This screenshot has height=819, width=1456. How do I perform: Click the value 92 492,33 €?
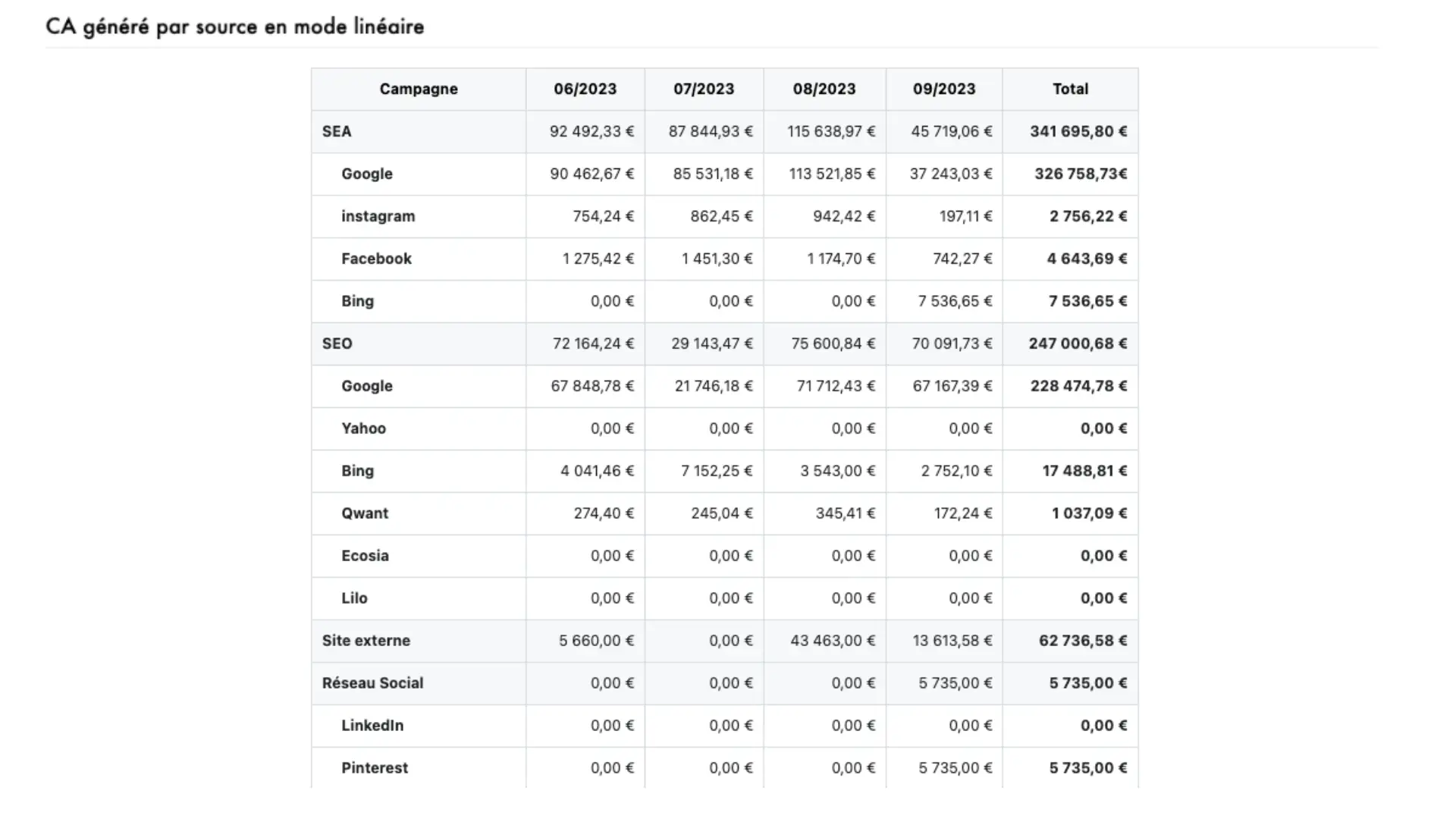pos(591,131)
